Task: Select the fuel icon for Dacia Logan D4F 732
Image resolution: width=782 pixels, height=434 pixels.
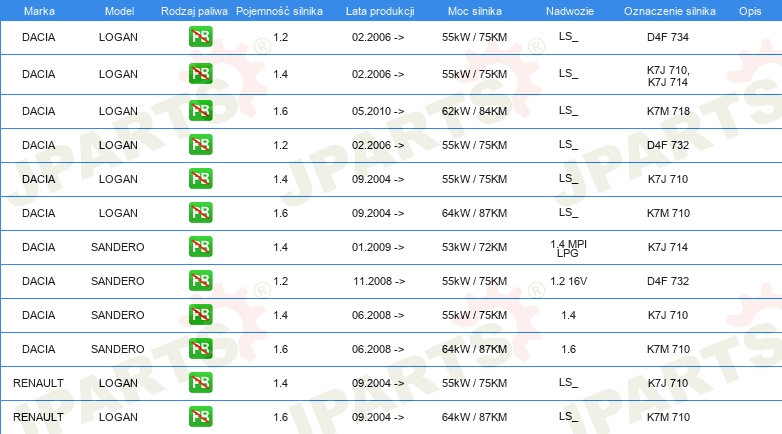Action: (200, 145)
